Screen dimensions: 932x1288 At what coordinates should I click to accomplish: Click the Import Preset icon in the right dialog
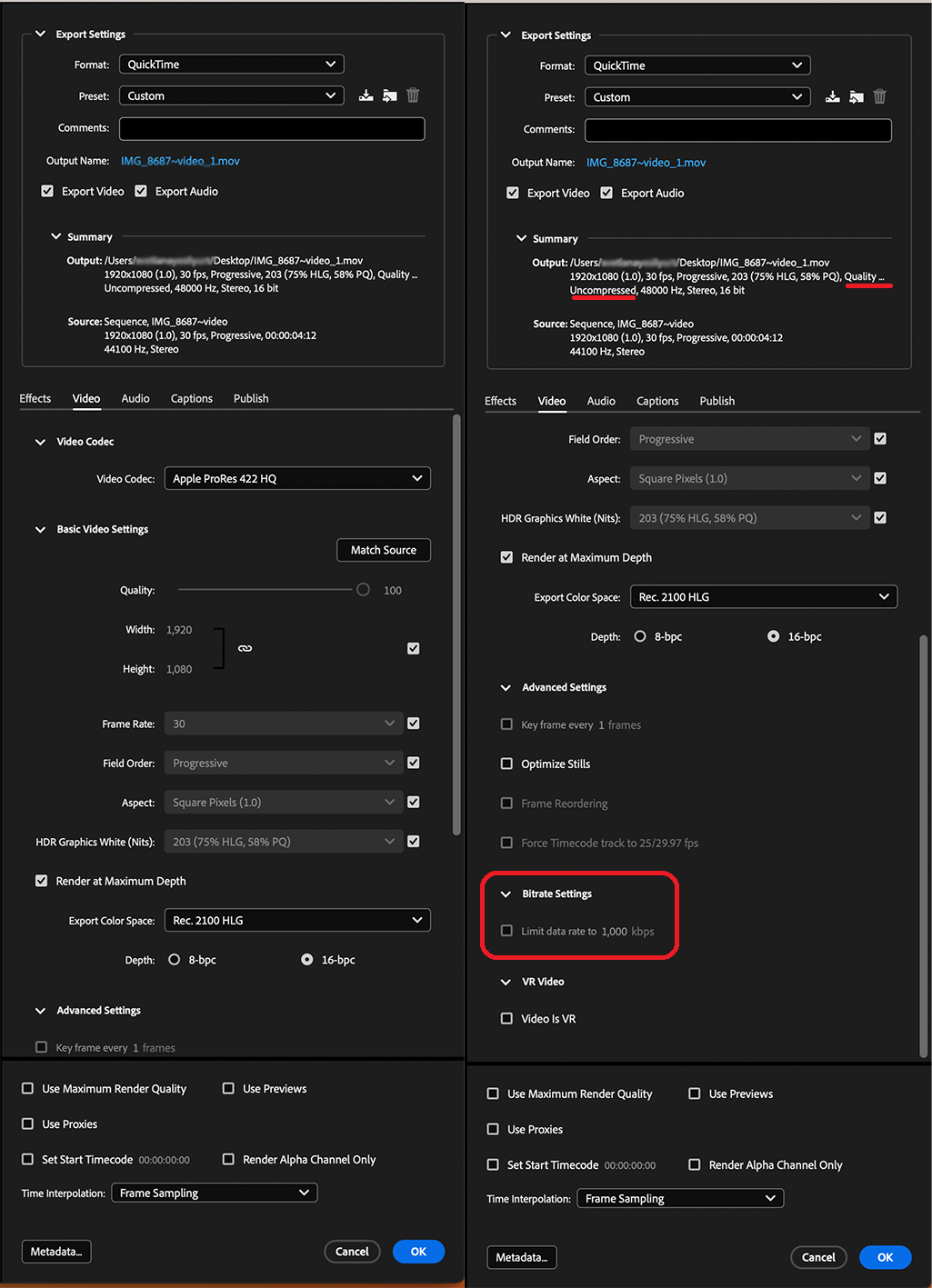856,97
